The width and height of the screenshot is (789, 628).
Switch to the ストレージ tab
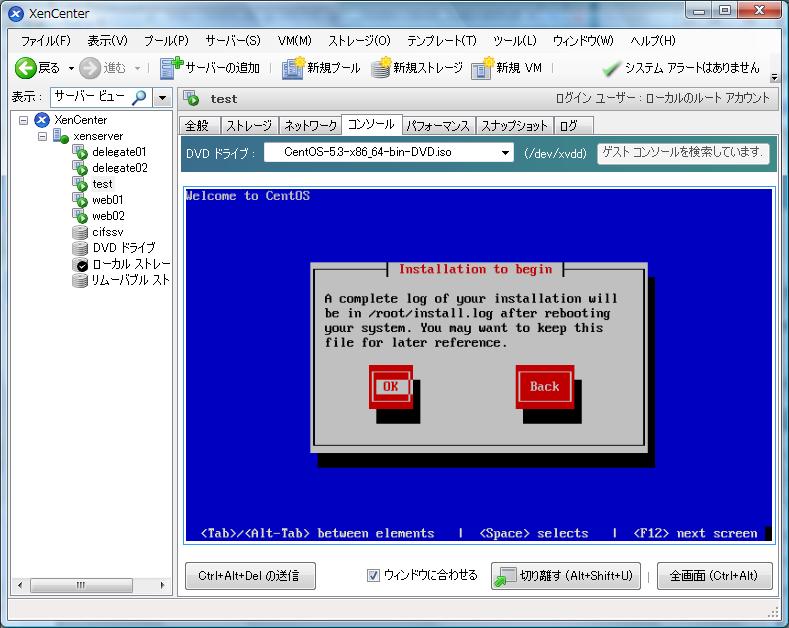[249, 126]
